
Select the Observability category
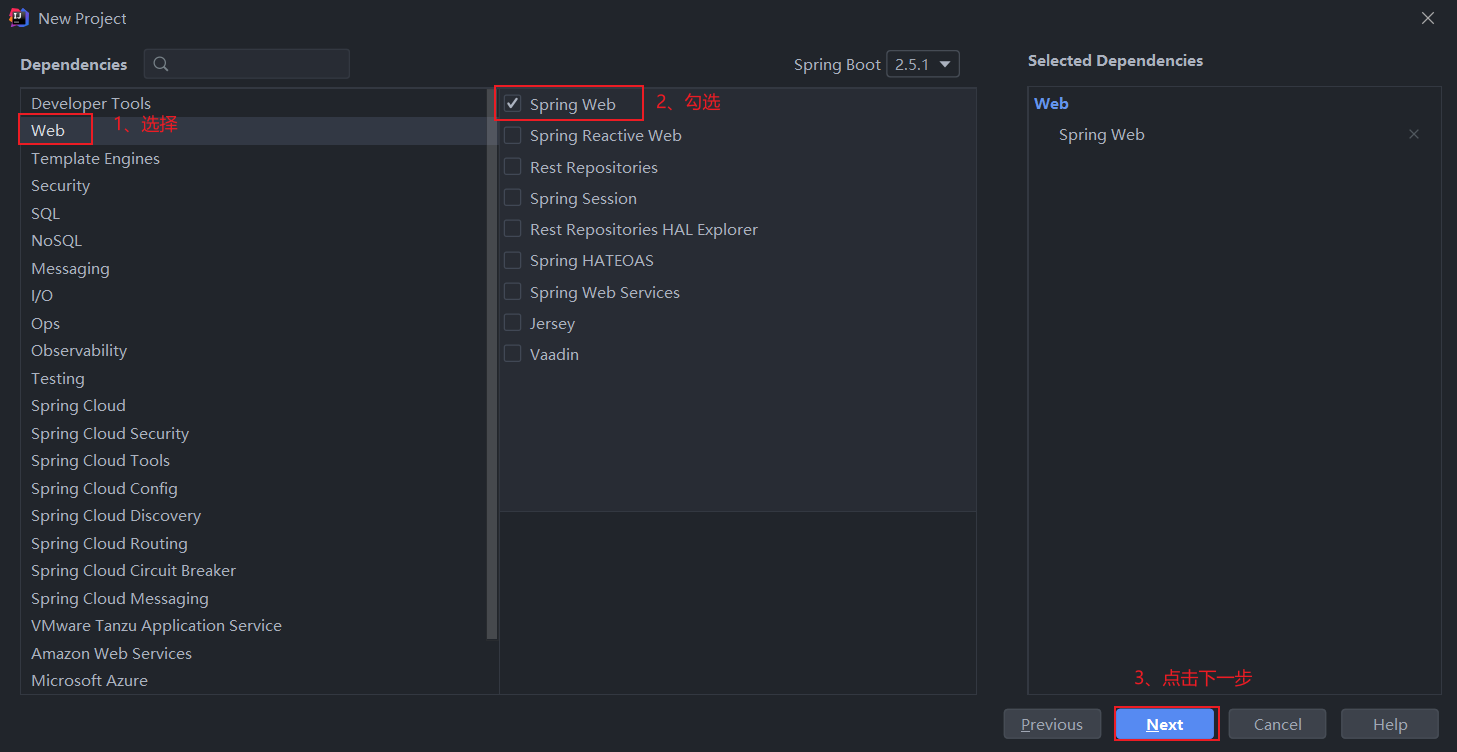pos(254,351)
